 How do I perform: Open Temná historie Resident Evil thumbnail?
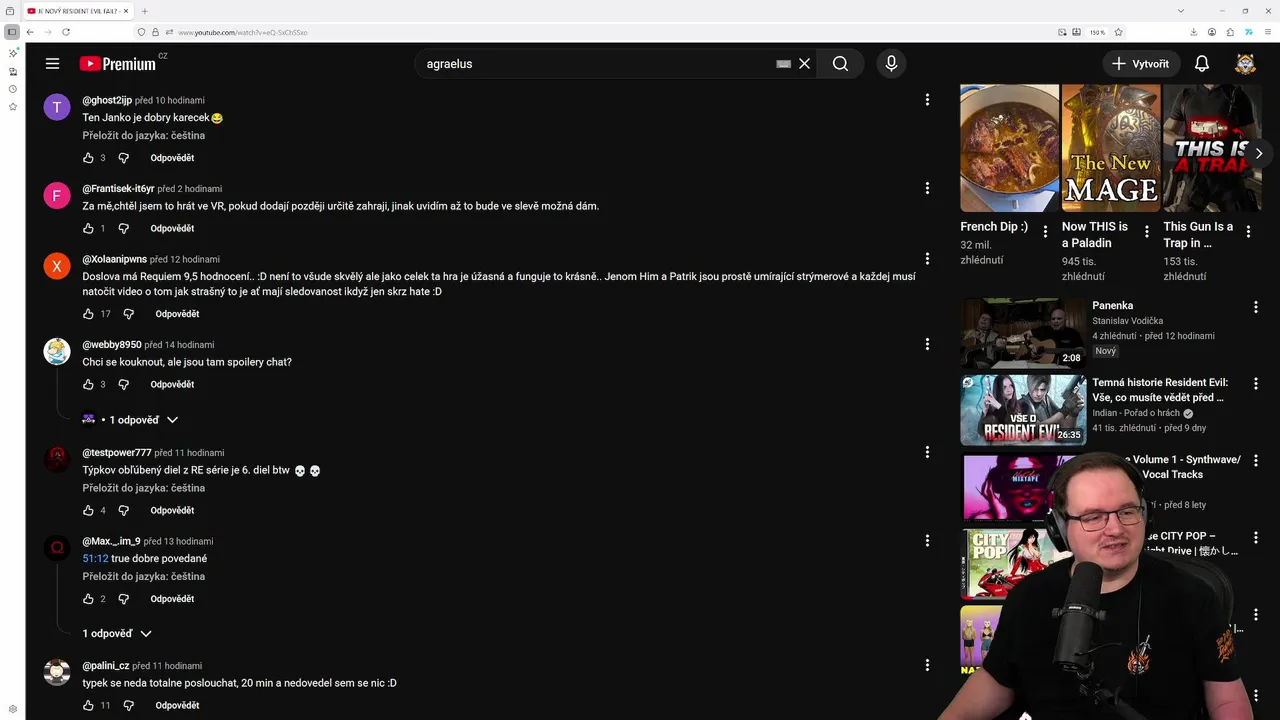coord(1023,410)
